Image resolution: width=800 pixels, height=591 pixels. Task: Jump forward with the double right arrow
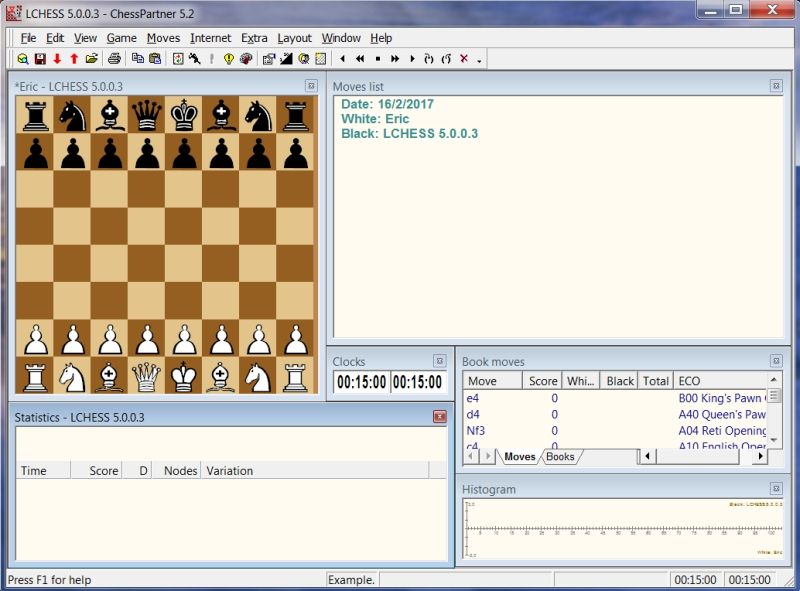click(395, 59)
